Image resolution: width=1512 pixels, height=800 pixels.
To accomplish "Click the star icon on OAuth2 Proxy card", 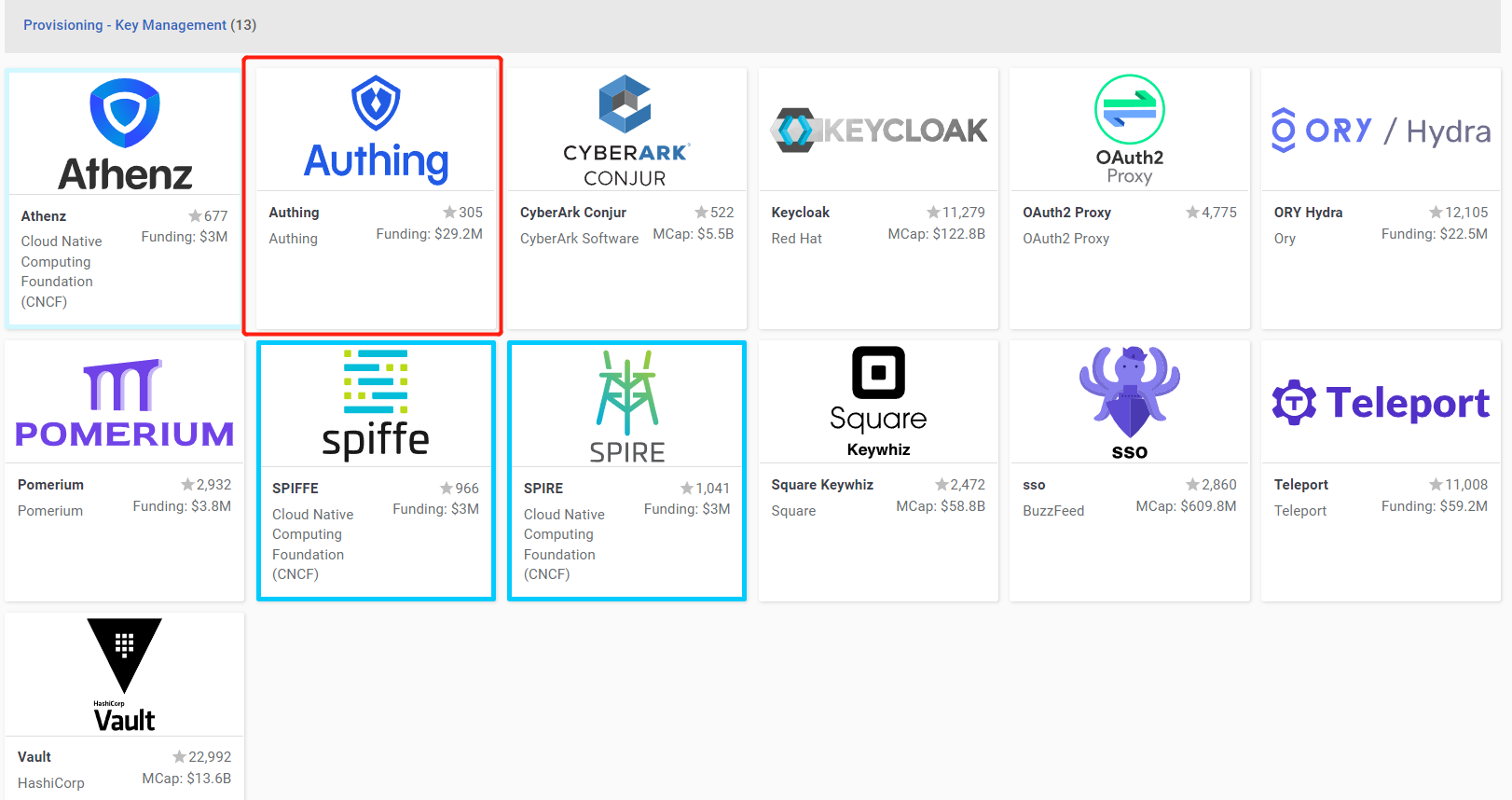I will [x=1193, y=213].
